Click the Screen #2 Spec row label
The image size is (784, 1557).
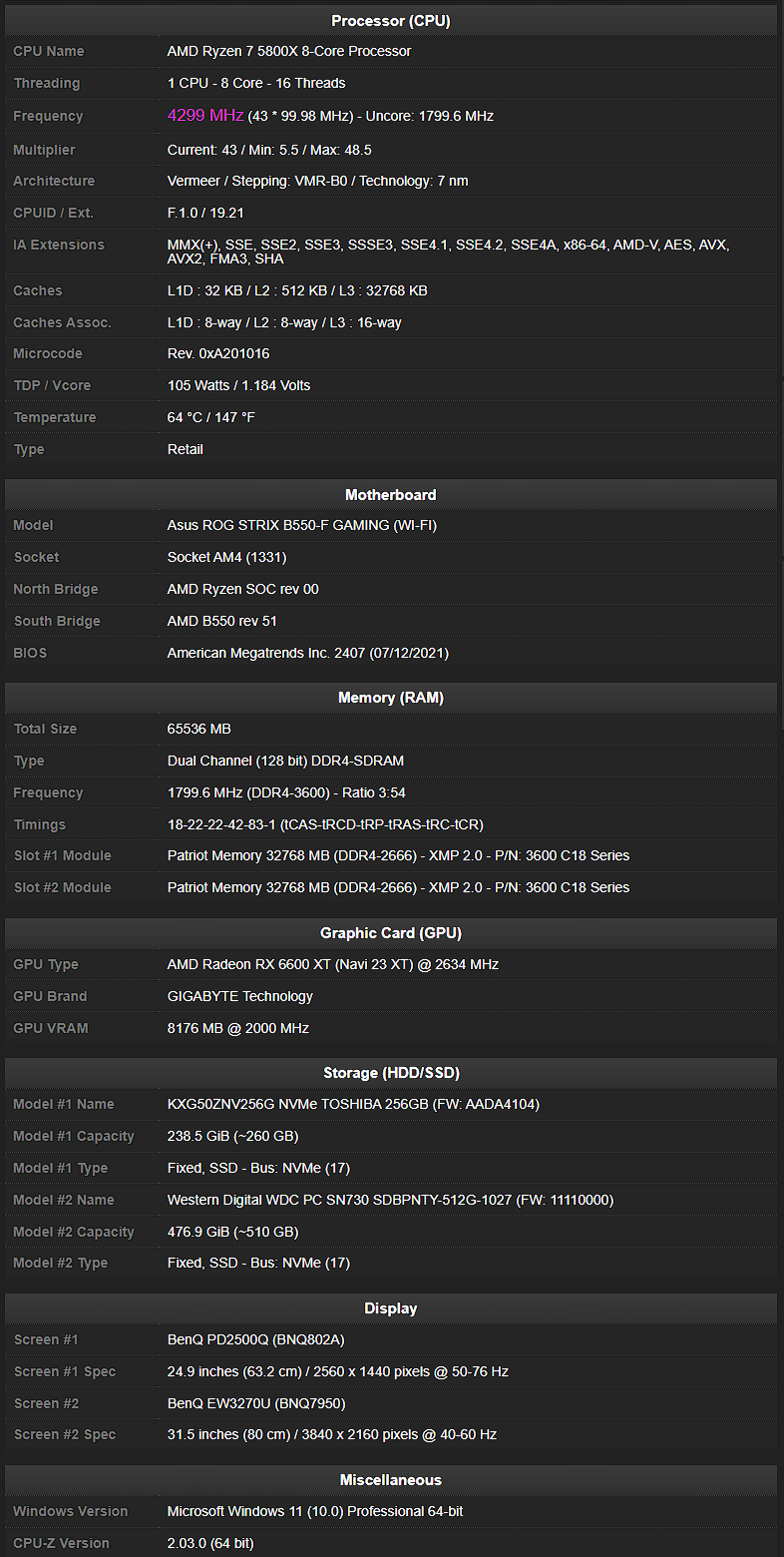click(x=65, y=1434)
